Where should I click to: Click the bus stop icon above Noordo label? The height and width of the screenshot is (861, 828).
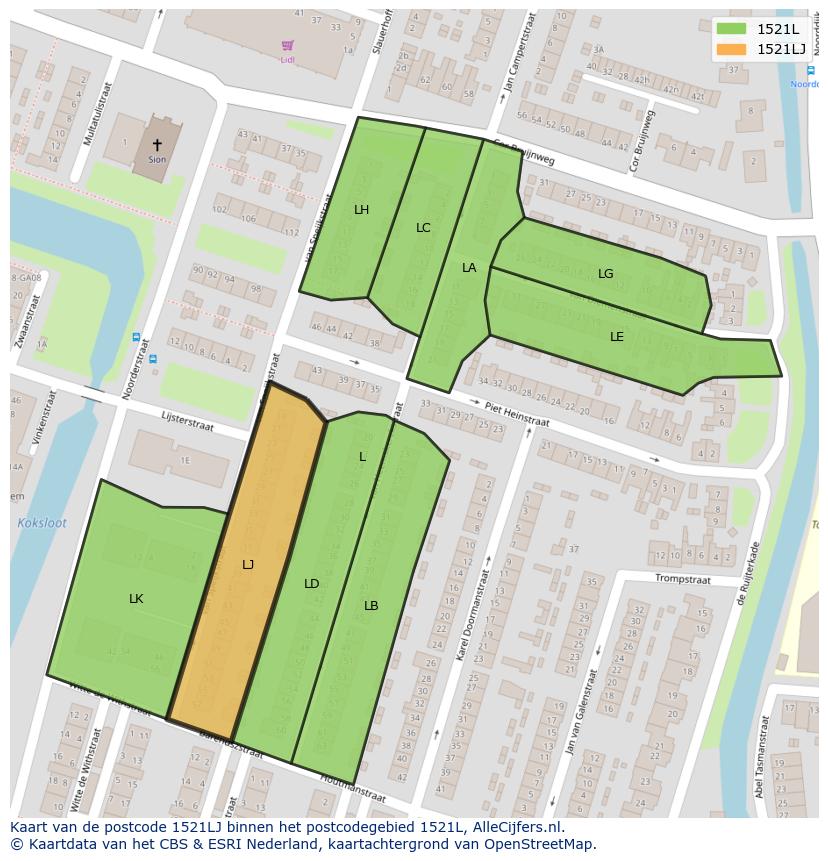click(x=809, y=70)
